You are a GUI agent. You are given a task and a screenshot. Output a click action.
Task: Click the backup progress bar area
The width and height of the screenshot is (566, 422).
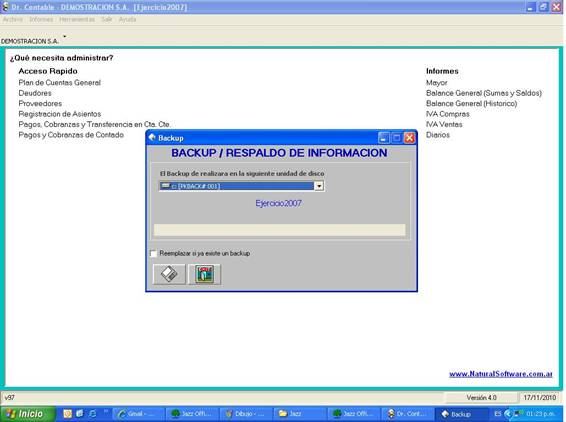(x=280, y=230)
